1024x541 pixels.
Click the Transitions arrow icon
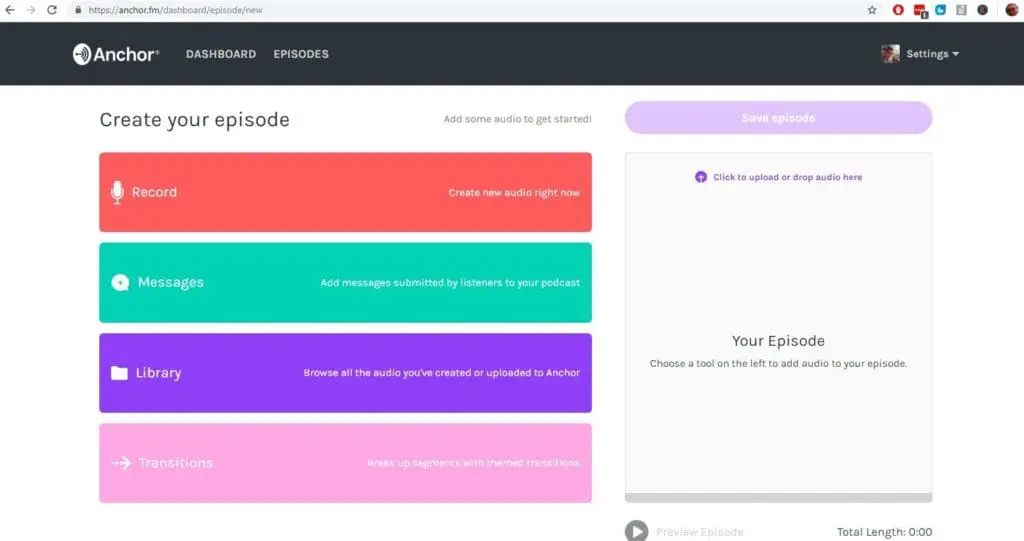[121, 463]
